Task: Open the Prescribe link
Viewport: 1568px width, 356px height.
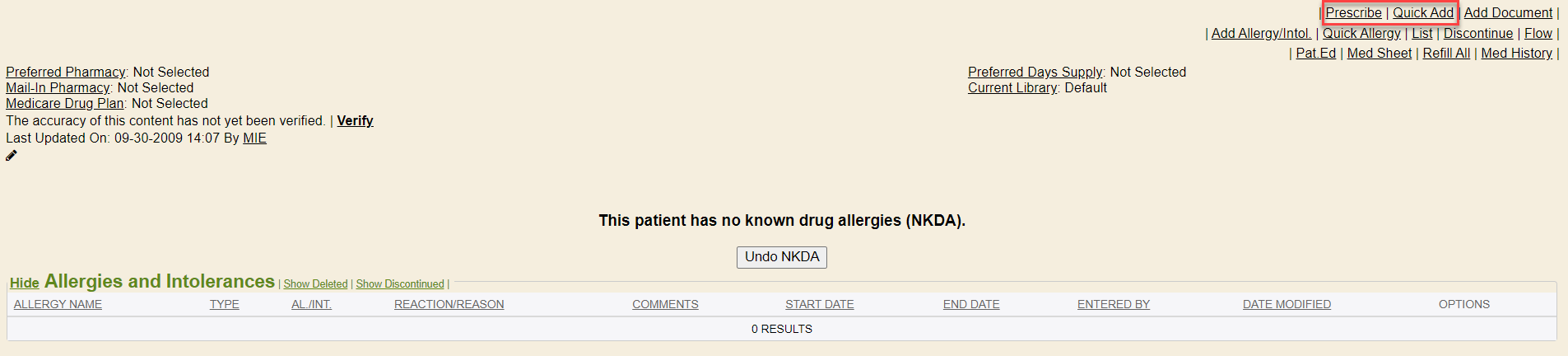Action: point(1353,13)
